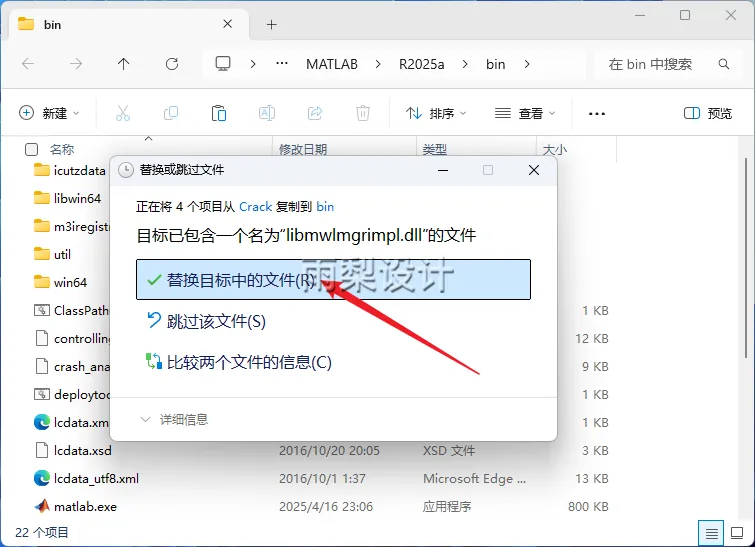Close the 替换或跳过文件 dialog
This screenshot has width=755, height=547.
[534, 170]
